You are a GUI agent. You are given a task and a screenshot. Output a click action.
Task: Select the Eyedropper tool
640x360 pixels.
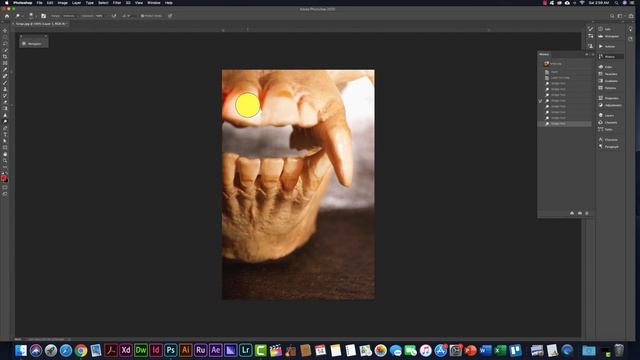(5, 69)
